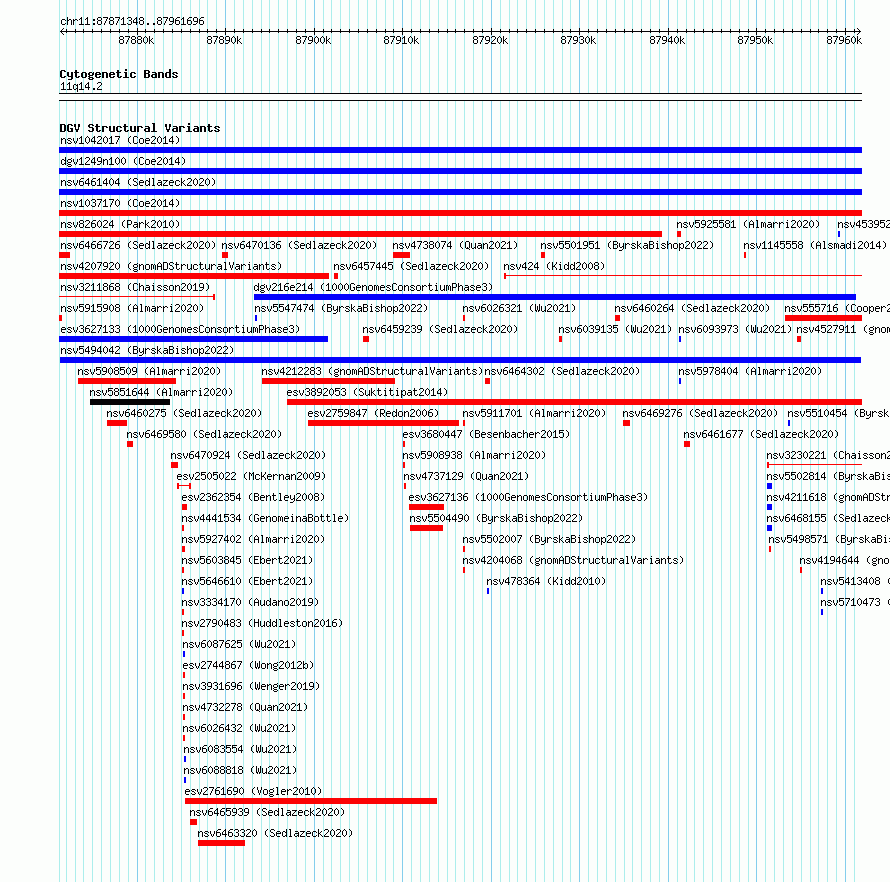Viewport: 890px width, 882px height.
Task: Click red bar under nsv6463320 (Sedlazeck2020)
Action: click(x=221, y=843)
